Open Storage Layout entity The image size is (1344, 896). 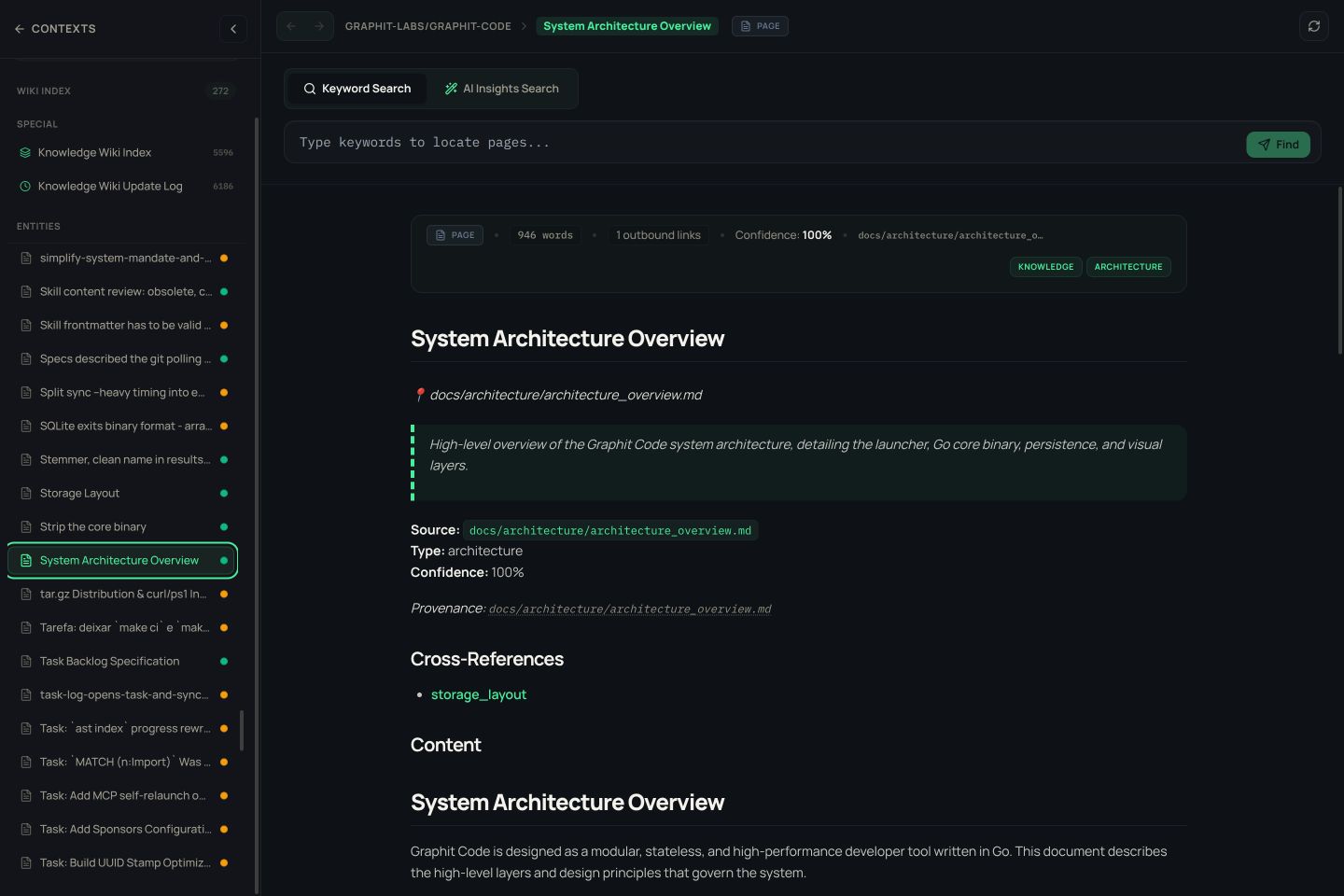click(123, 493)
